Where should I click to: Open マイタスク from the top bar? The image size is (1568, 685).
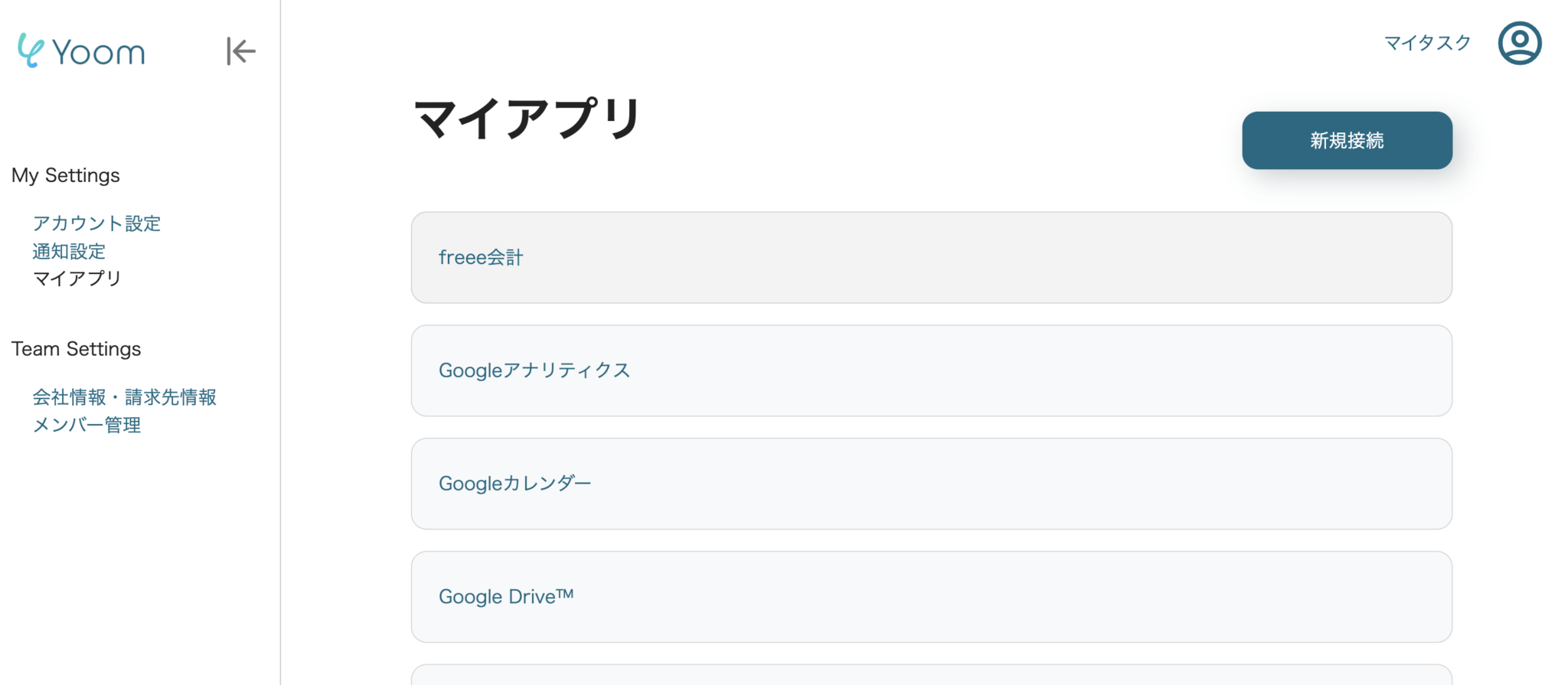[x=1426, y=43]
